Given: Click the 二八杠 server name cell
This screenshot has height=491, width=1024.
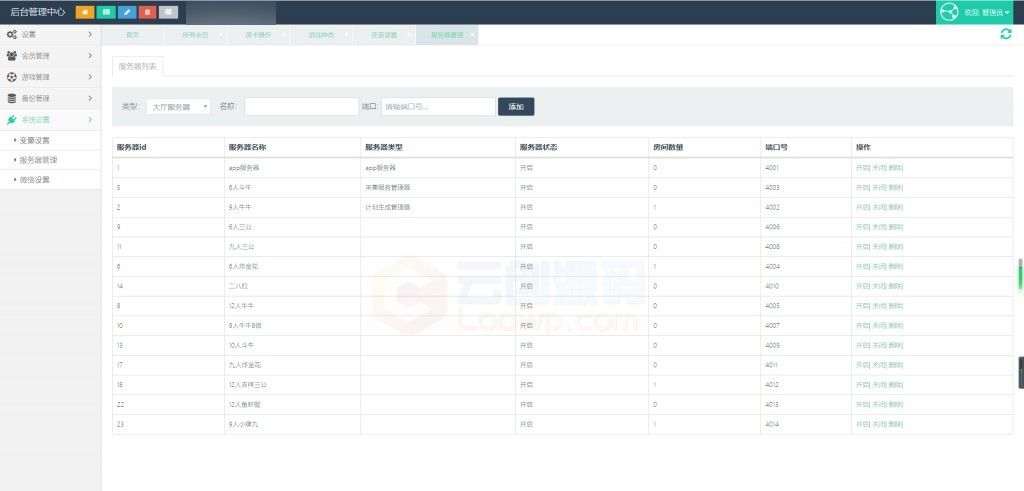Looking at the screenshot, I should 238,286.
